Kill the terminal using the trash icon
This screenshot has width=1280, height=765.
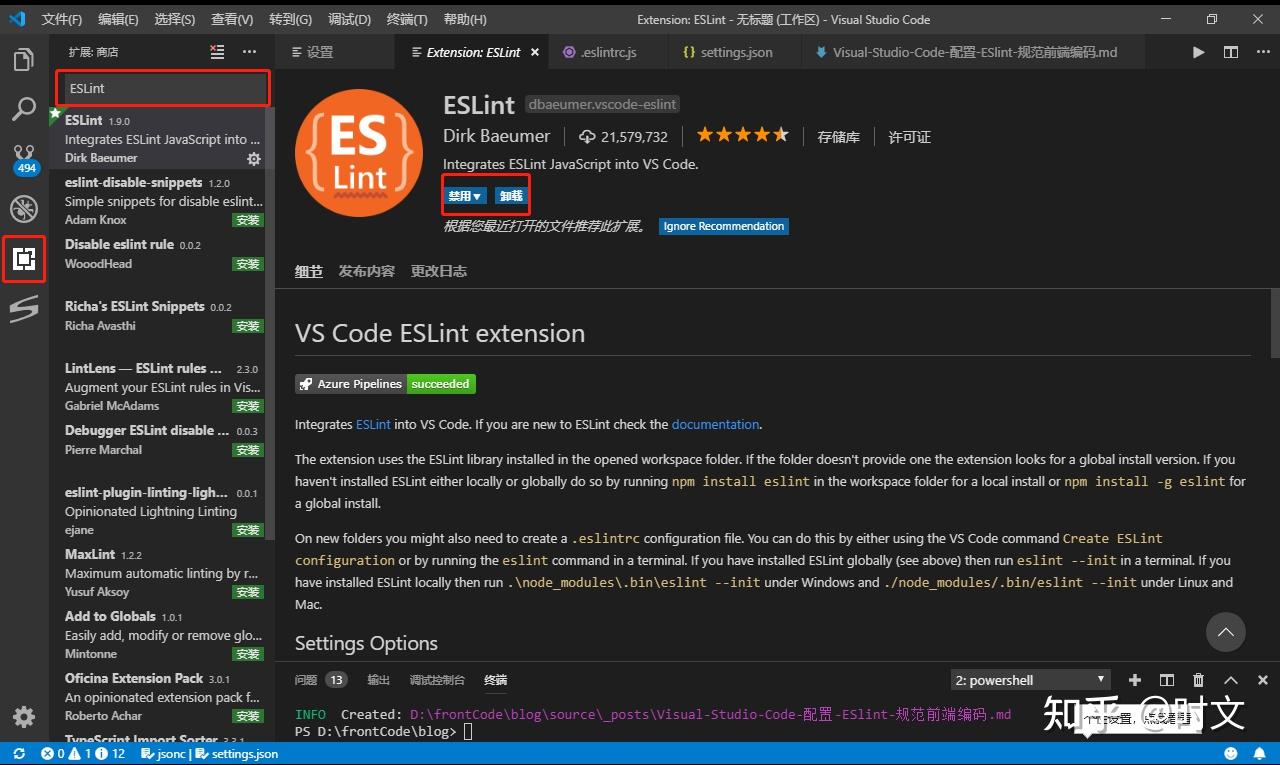click(x=1197, y=679)
